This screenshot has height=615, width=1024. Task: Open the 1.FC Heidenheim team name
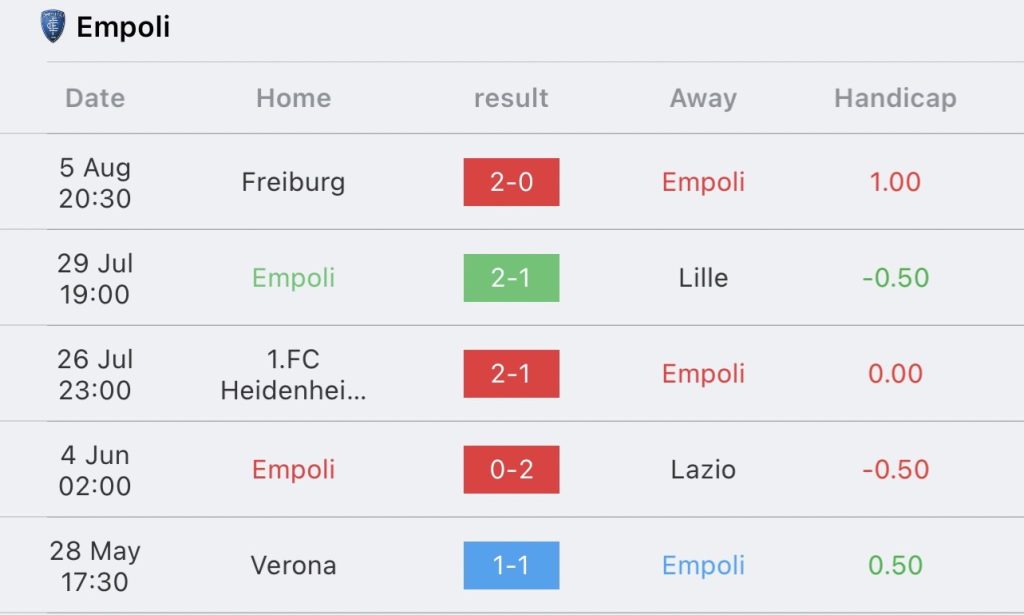click(293, 374)
